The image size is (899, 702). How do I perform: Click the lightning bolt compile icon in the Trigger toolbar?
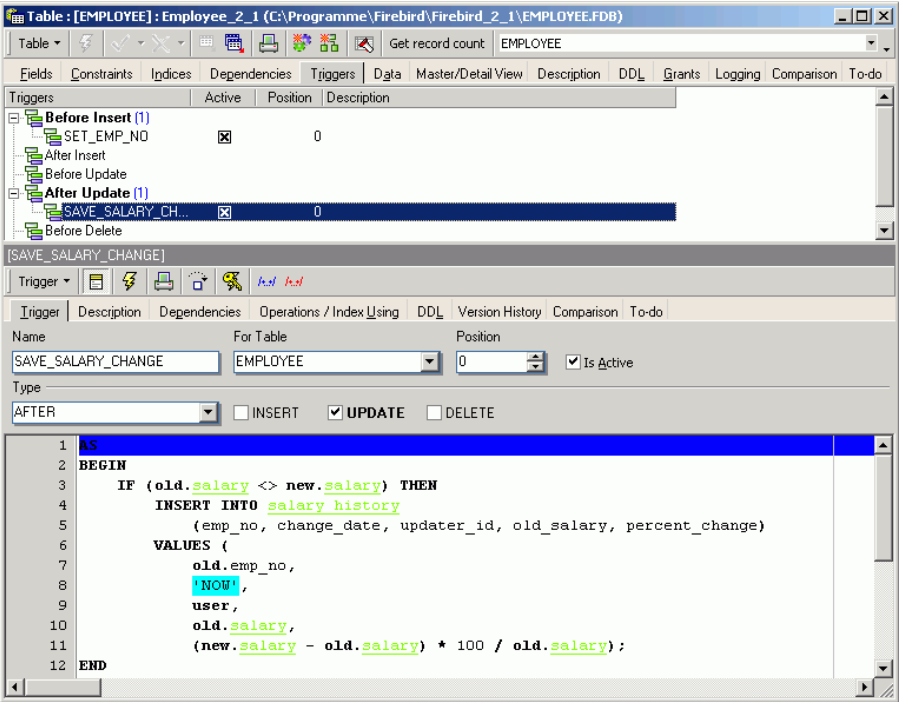point(129,282)
